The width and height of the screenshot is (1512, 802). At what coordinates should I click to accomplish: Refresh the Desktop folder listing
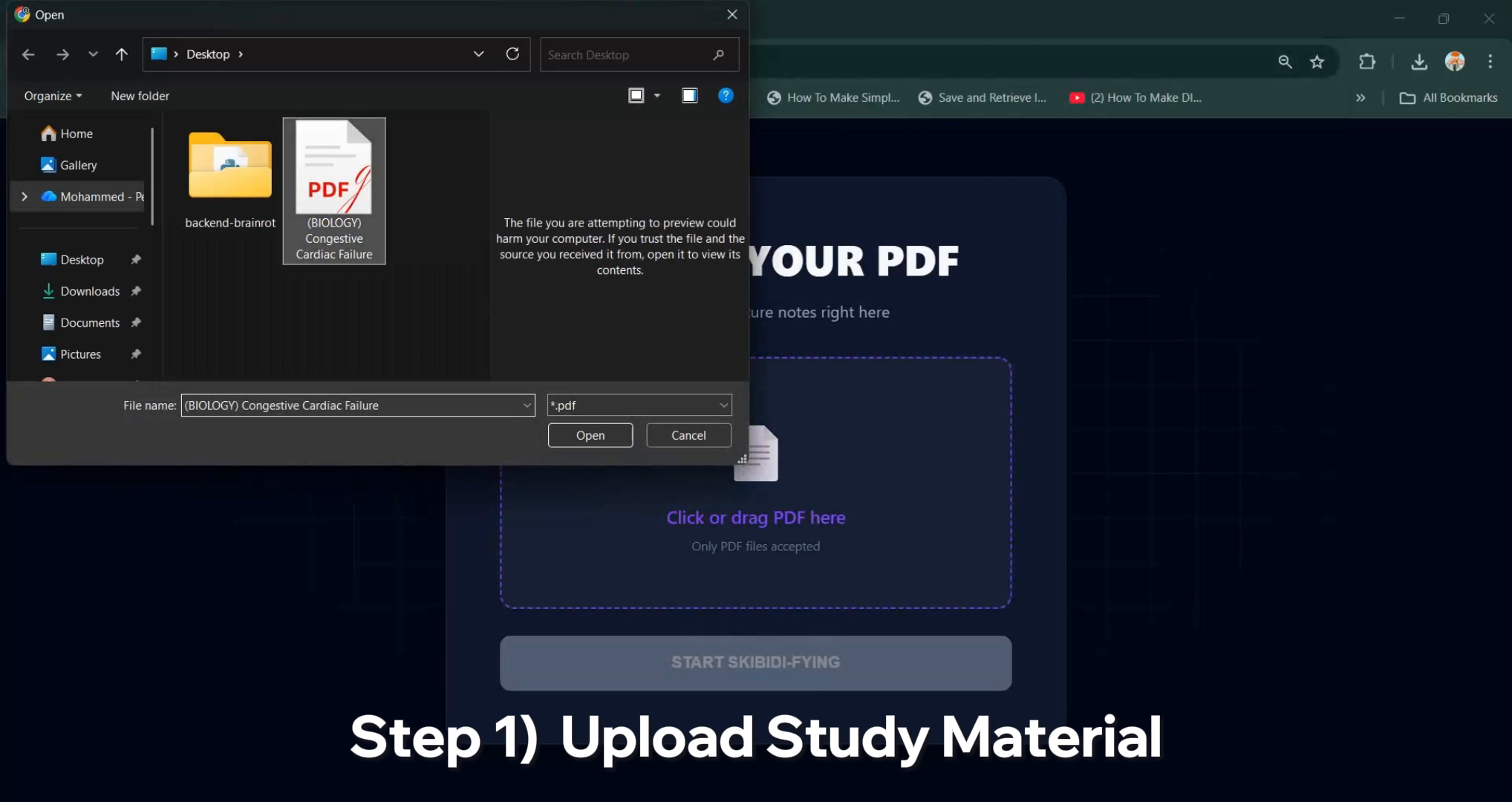[512, 54]
